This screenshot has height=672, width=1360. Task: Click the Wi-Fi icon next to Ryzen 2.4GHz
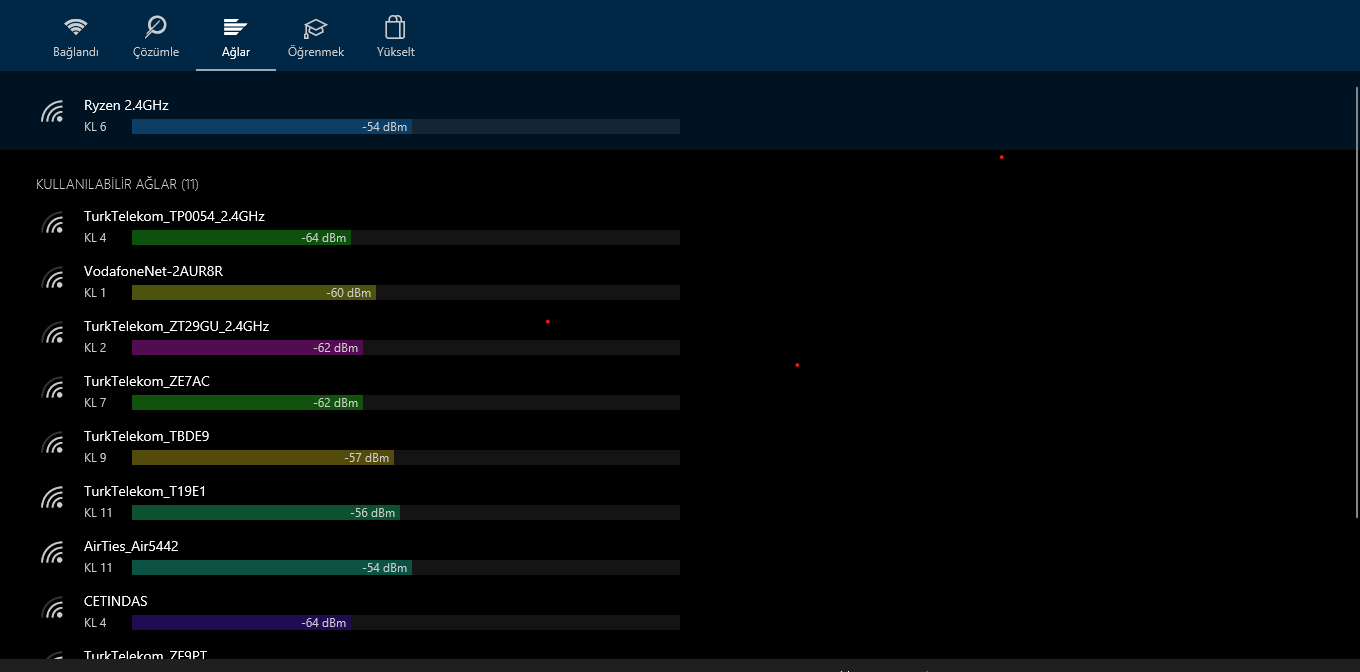(x=53, y=111)
